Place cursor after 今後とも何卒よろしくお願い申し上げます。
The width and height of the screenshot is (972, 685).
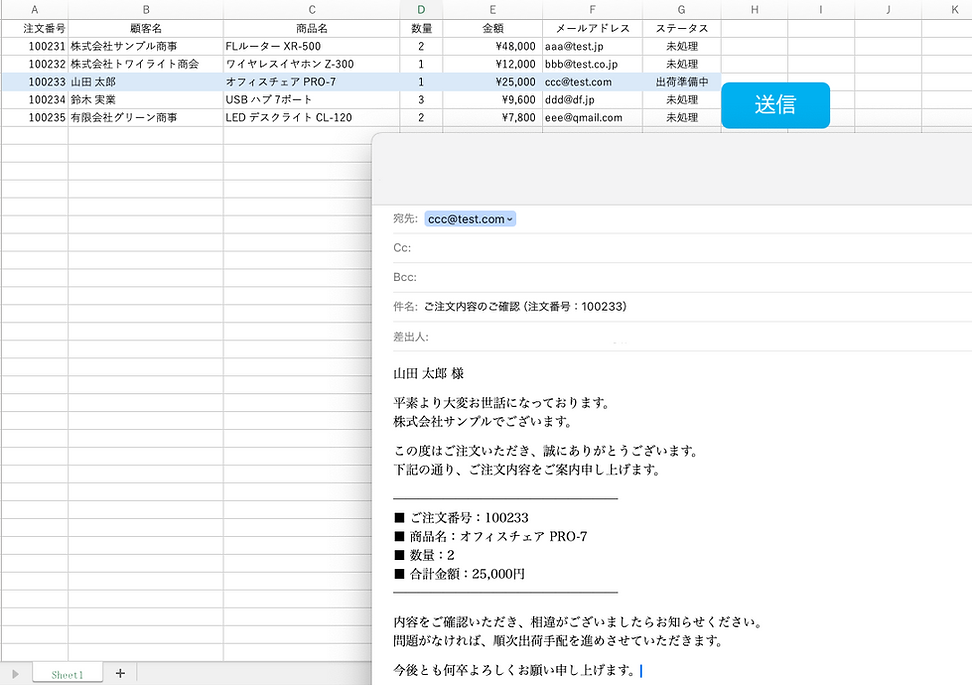[640, 670]
